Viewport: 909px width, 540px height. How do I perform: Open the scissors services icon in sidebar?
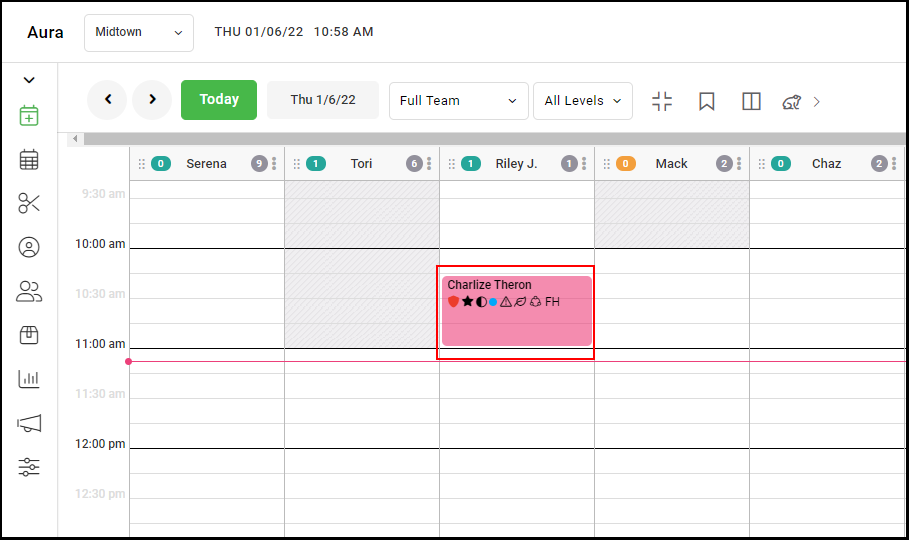pos(29,203)
